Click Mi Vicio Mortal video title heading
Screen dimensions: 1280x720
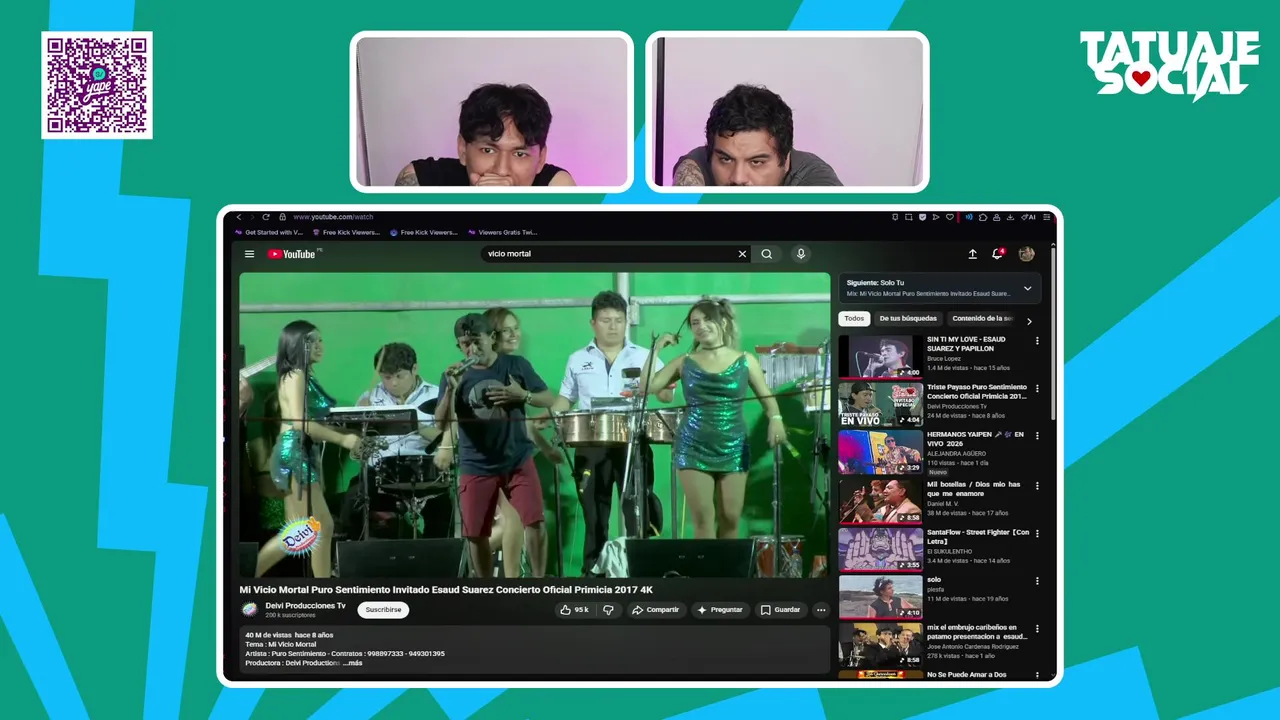click(446, 589)
